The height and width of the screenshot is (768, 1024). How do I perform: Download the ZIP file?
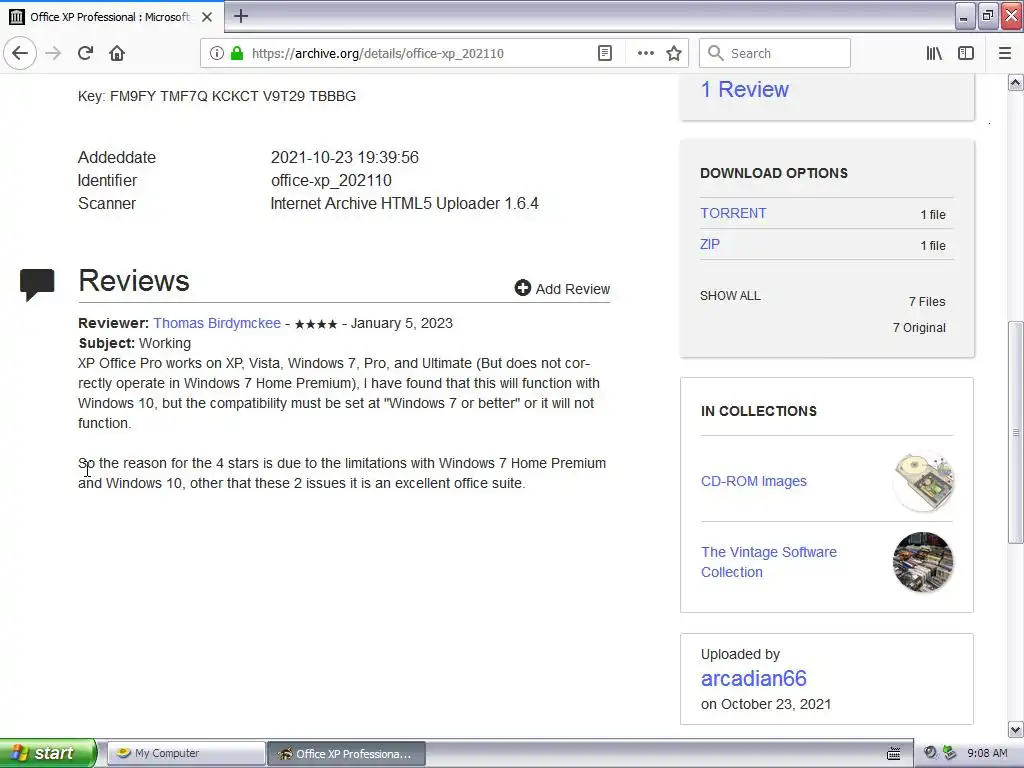click(710, 244)
